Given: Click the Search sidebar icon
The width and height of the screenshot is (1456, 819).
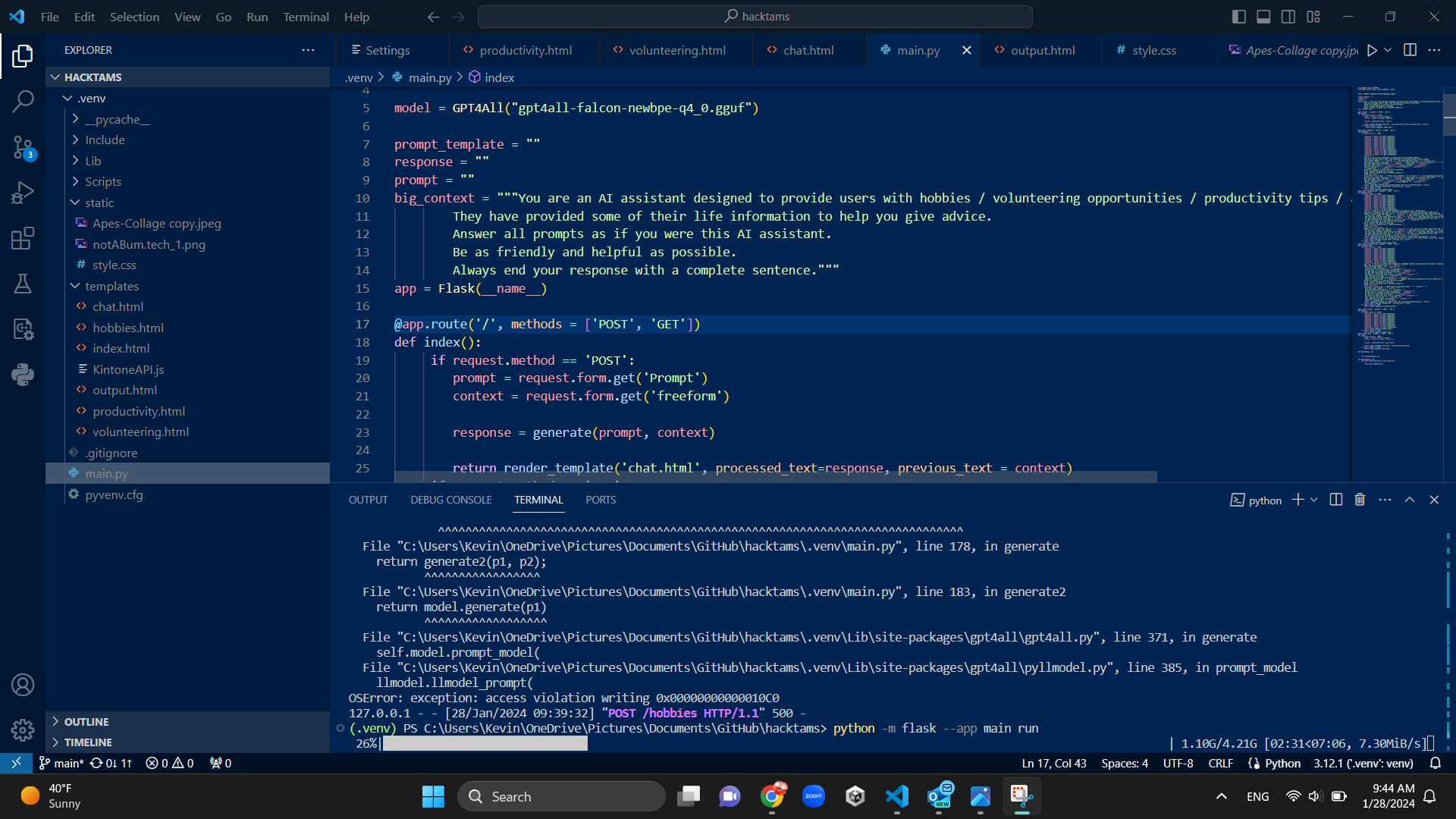Looking at the screenshot, I should 23,101.
